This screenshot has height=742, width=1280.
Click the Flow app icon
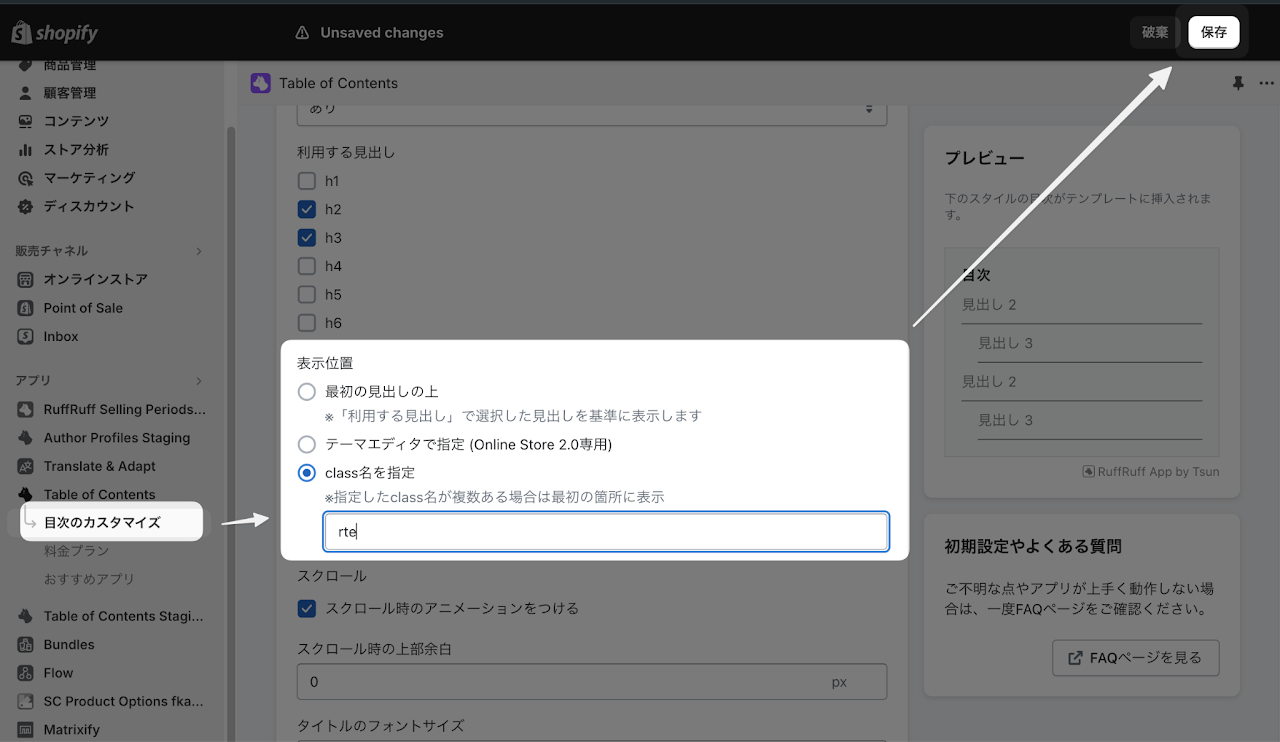tap(26, 673)
